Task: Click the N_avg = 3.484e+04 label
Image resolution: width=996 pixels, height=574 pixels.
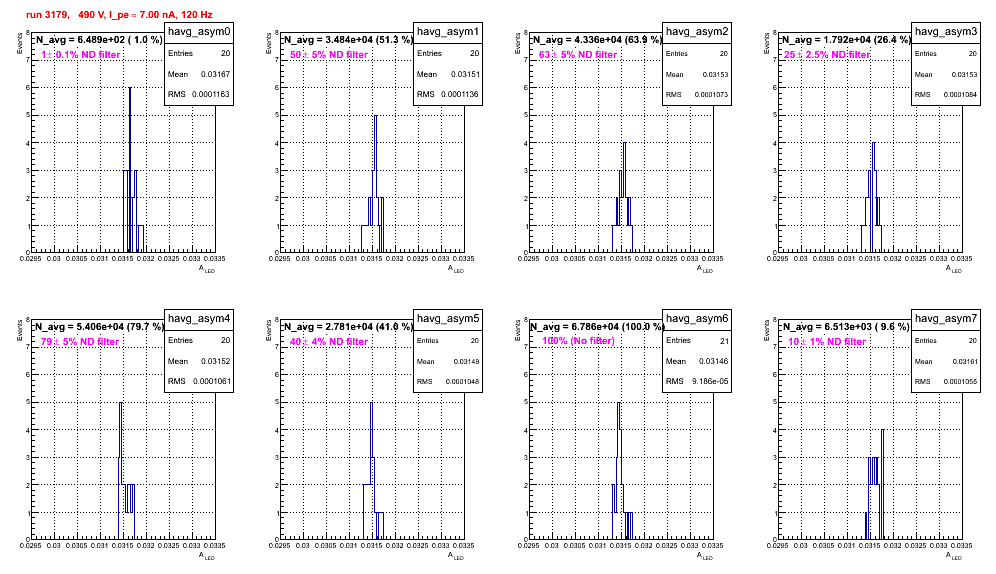Action: click(348, 39)
